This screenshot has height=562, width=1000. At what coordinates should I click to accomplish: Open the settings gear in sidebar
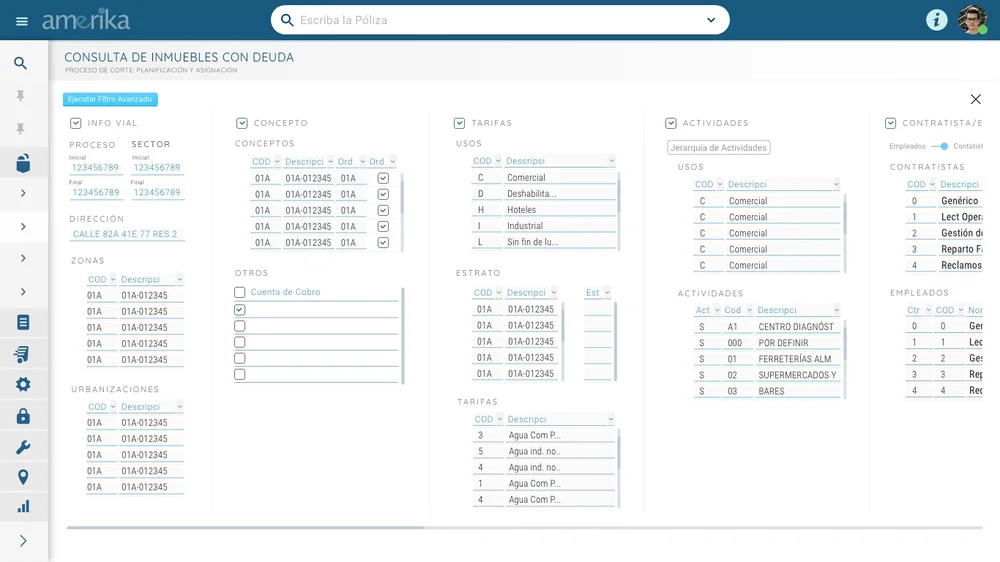pyautogui.click(x=23, y=385)
